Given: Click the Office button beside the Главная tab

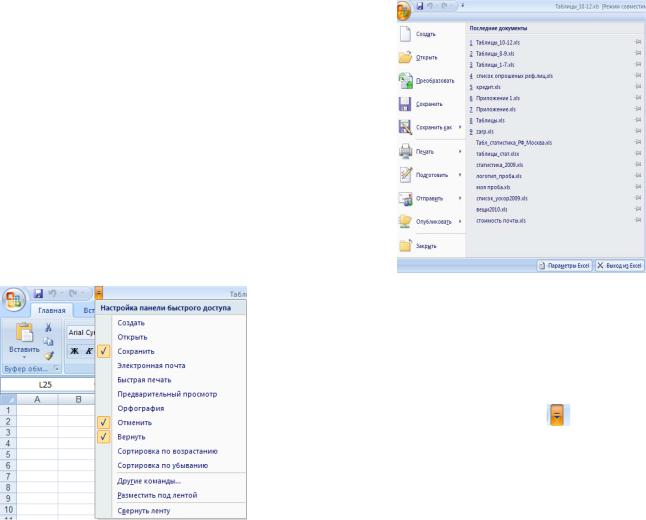Looking at the screenshot, I should (14, 299).
